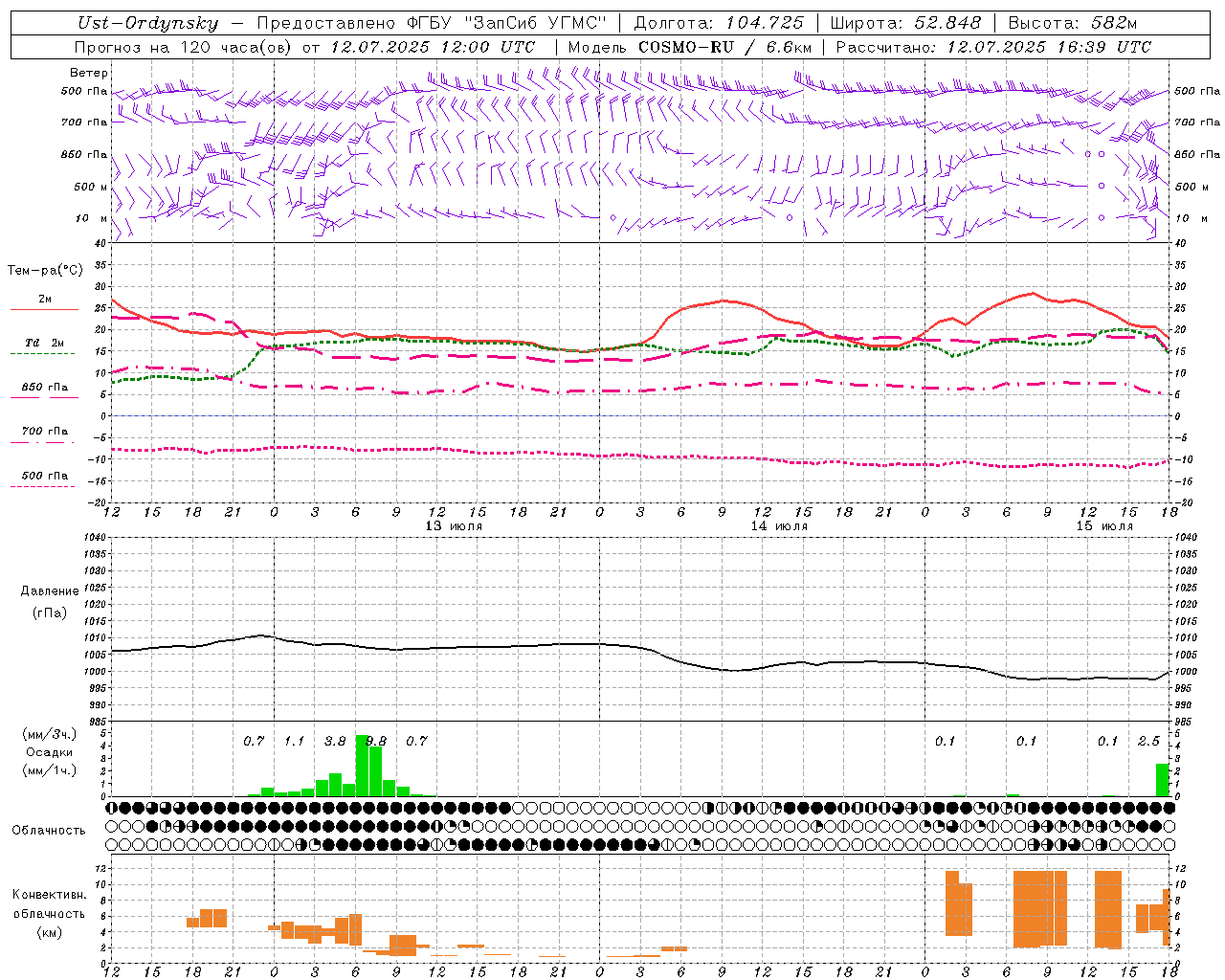
Task: Click the 'Td 2м' dew point legend label
Action: pos(45,343)
